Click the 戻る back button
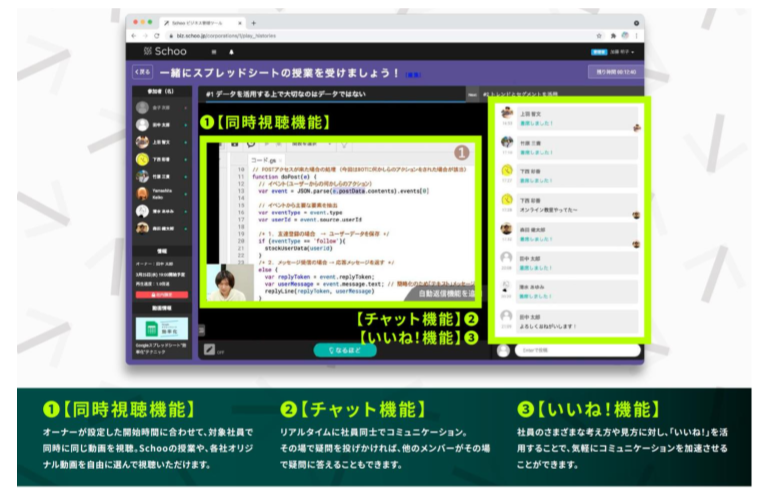Screen dimensions: 768x500 point(142,73)
